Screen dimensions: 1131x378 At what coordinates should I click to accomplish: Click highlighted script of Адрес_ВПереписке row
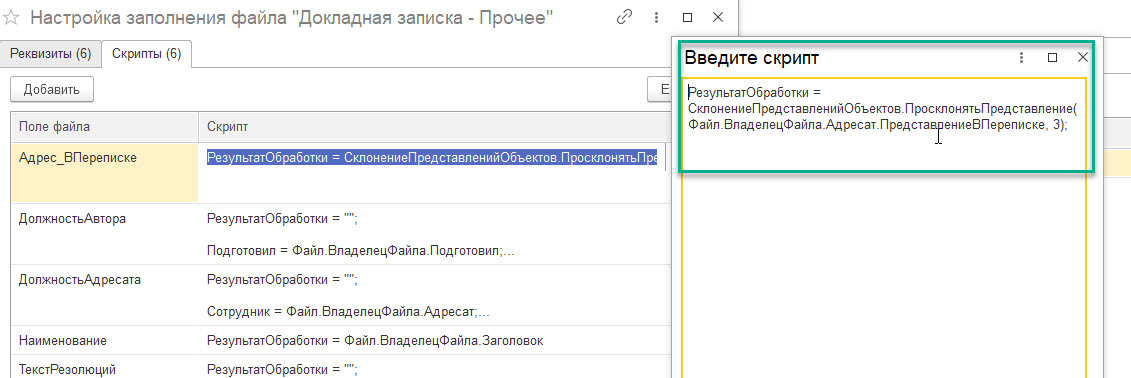(432, 157)
